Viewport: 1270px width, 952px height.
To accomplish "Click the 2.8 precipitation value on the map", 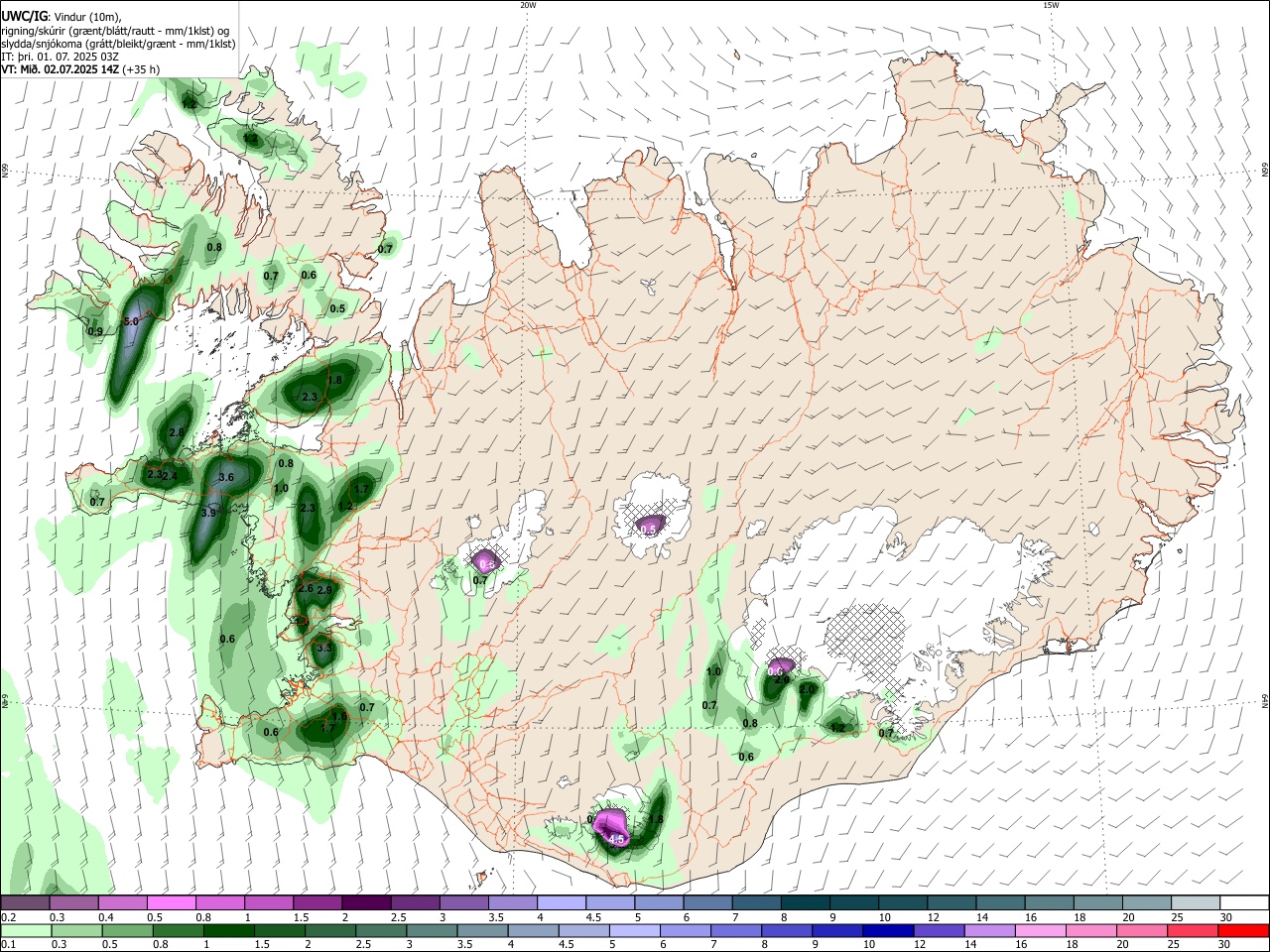I will pyautogui.click(x=177, y=433).
